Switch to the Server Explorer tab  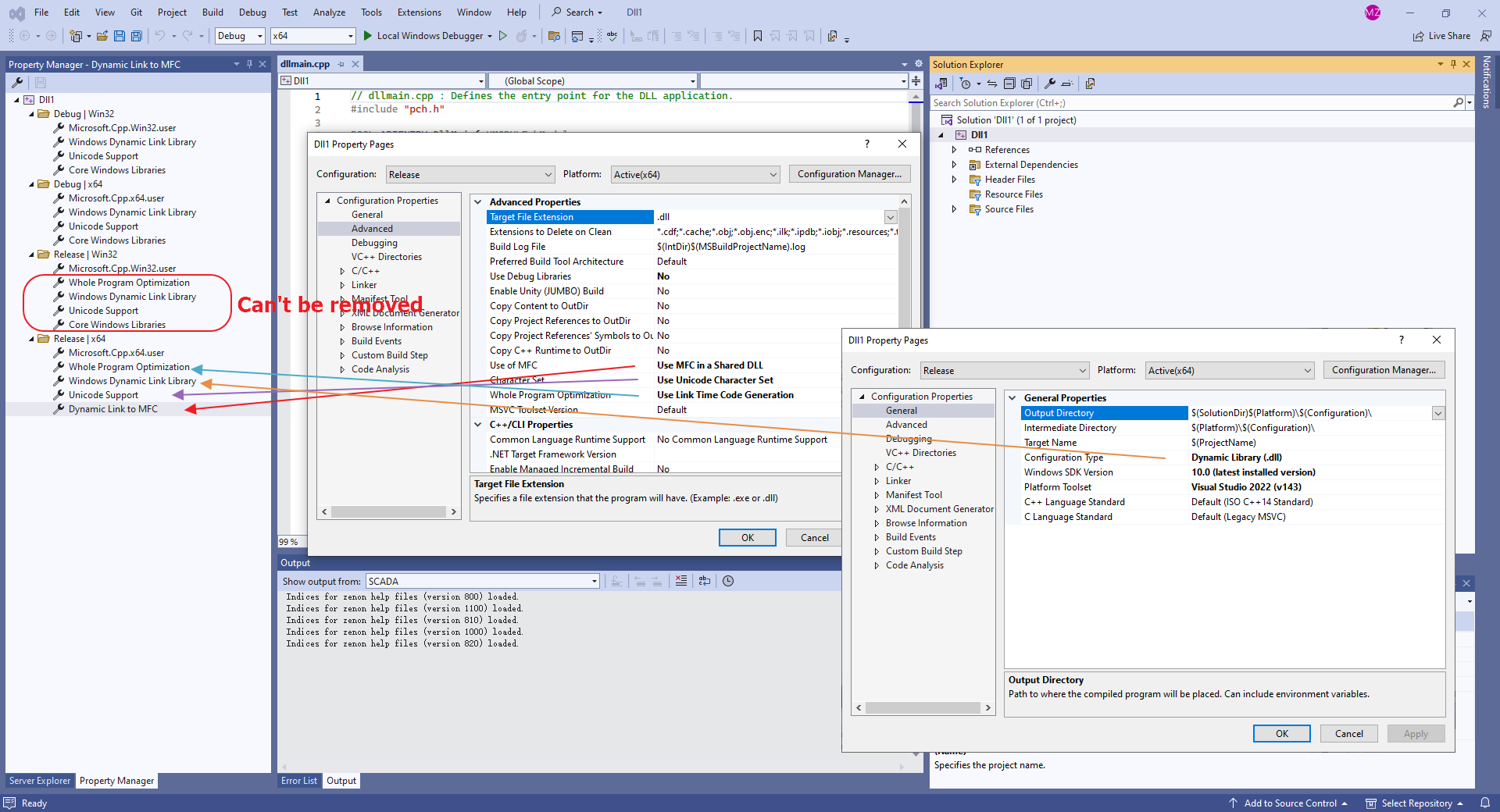(40, 781)
